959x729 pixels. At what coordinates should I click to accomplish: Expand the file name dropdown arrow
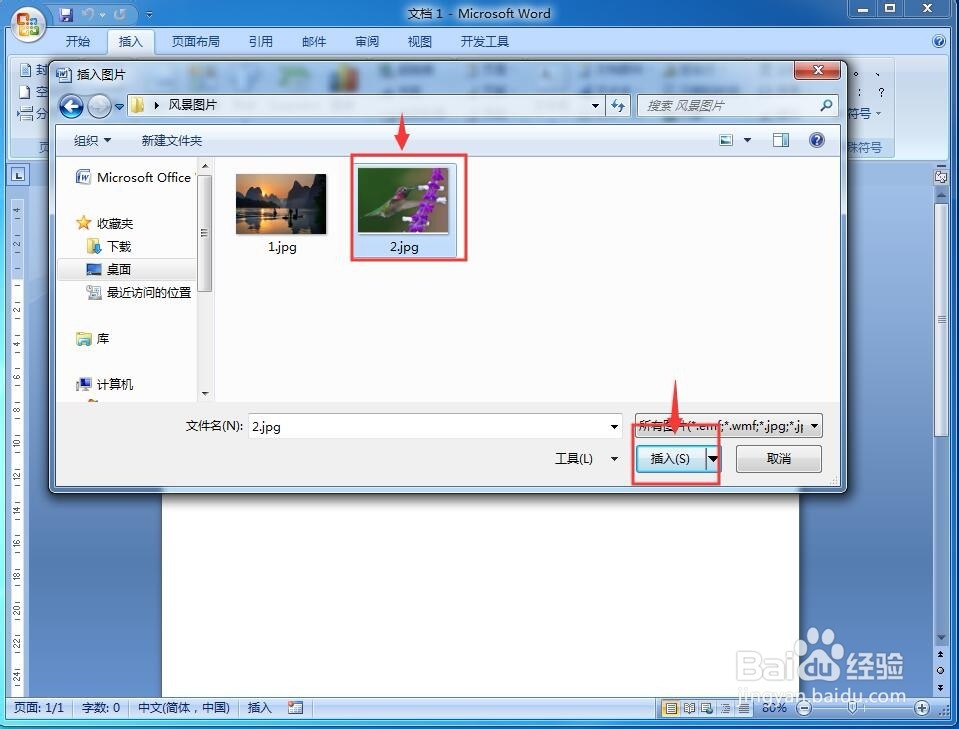pyautogui.click(x=614, y=426)
